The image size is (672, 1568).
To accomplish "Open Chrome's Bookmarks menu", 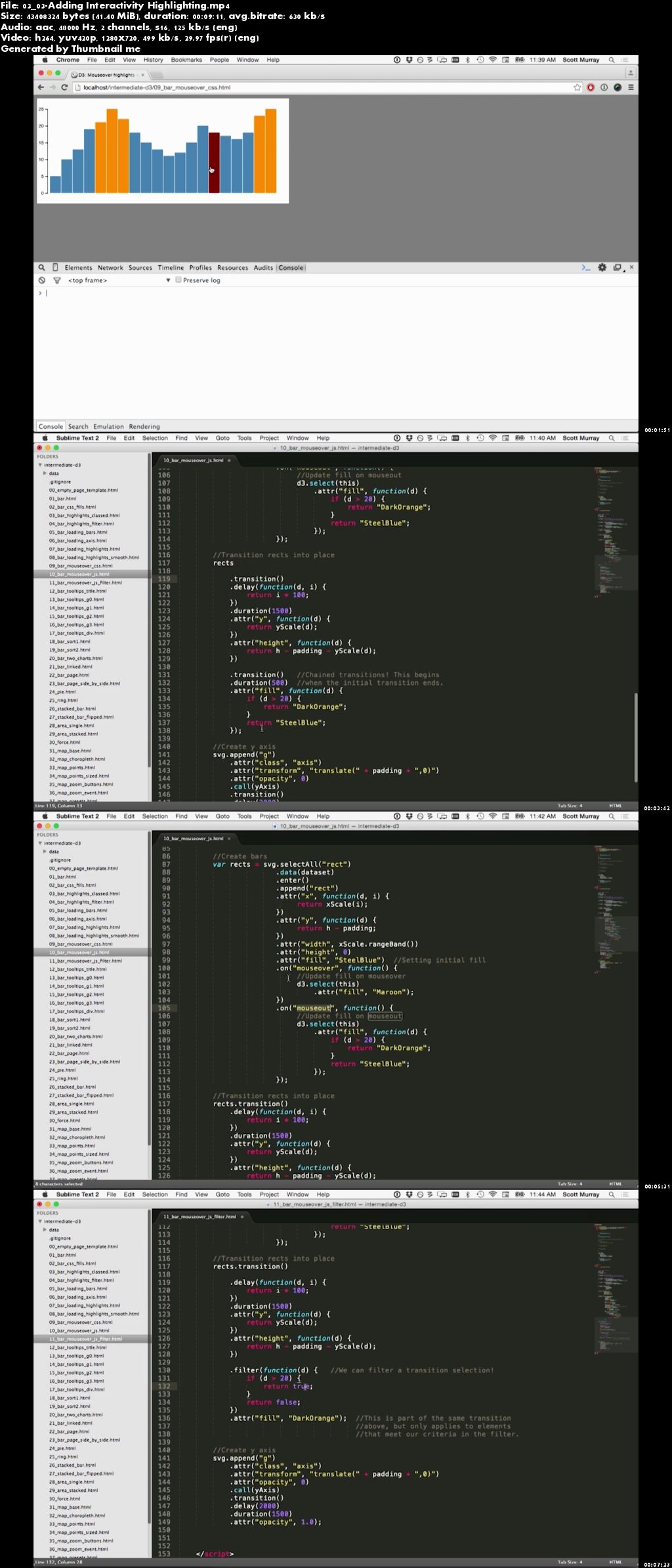I will 186,60.
